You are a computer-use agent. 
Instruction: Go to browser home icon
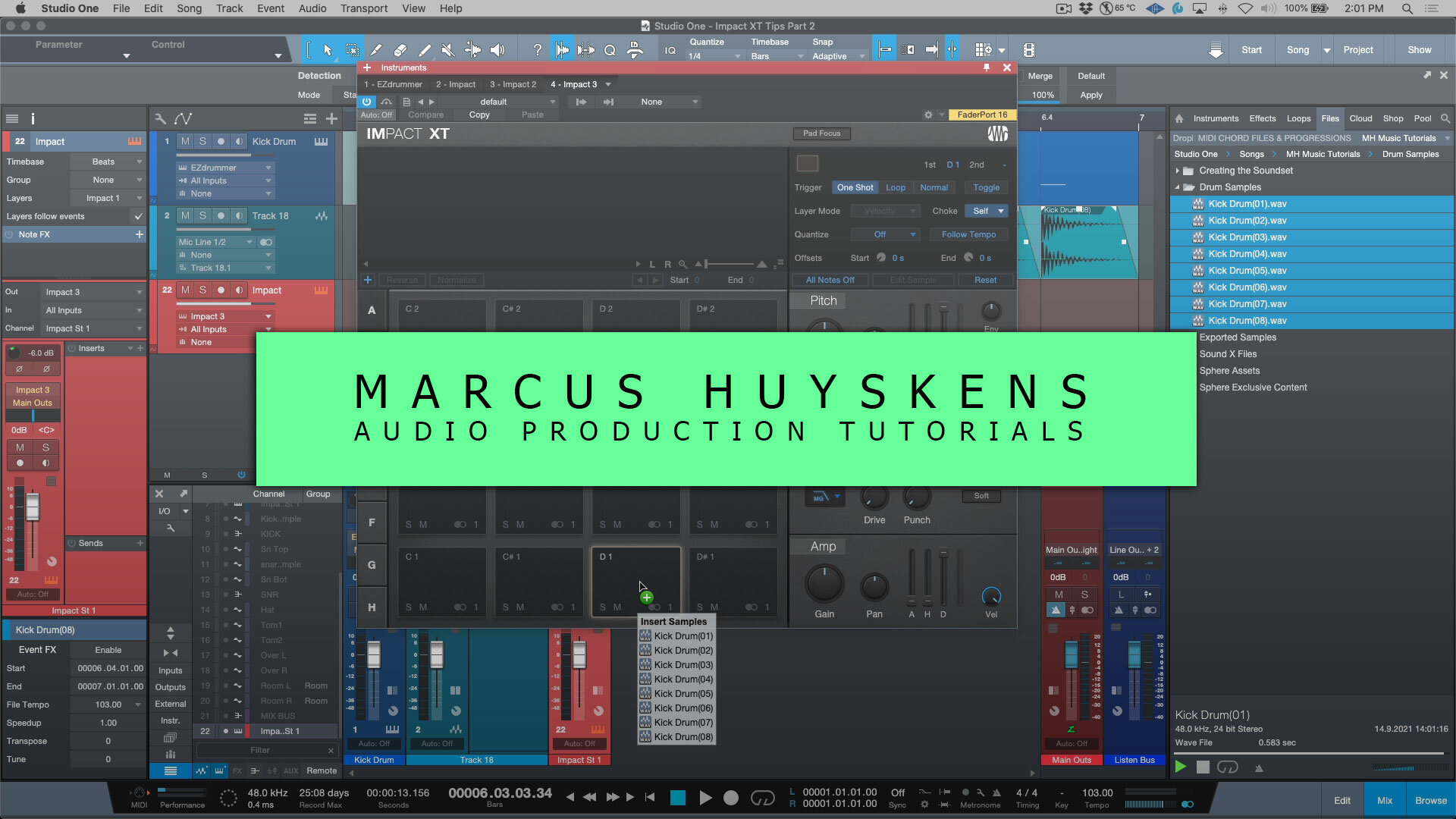(x=1179, y=118)
